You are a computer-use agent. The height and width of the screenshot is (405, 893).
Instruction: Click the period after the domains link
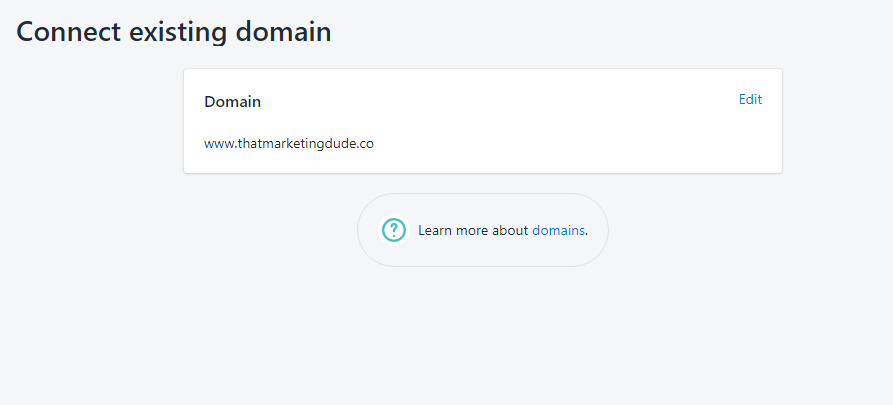[x=587, y=234]
